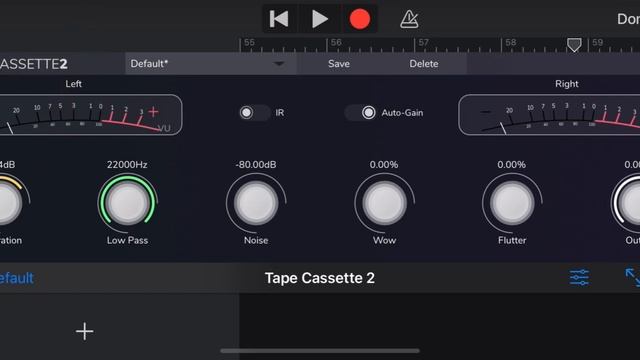Start playback with the Play button

coord(319,19)
